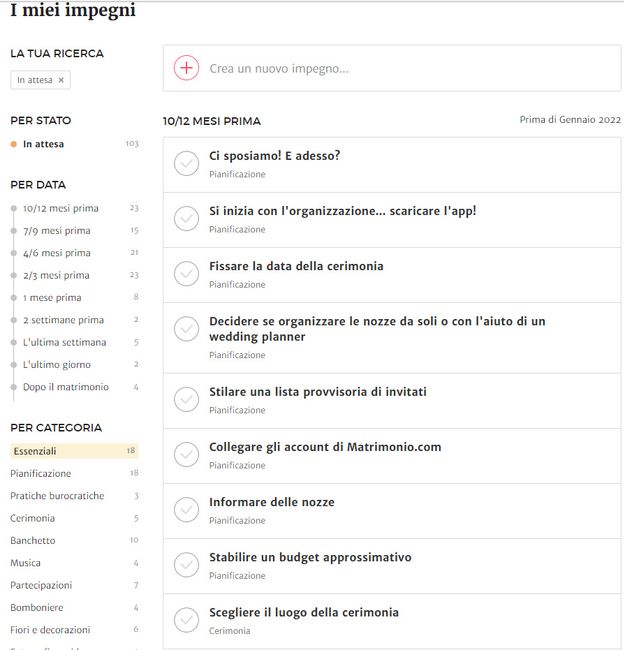
Task: Check 'Collegare gli account di Matrimonio.com' circle
Action: click(186, 454)
